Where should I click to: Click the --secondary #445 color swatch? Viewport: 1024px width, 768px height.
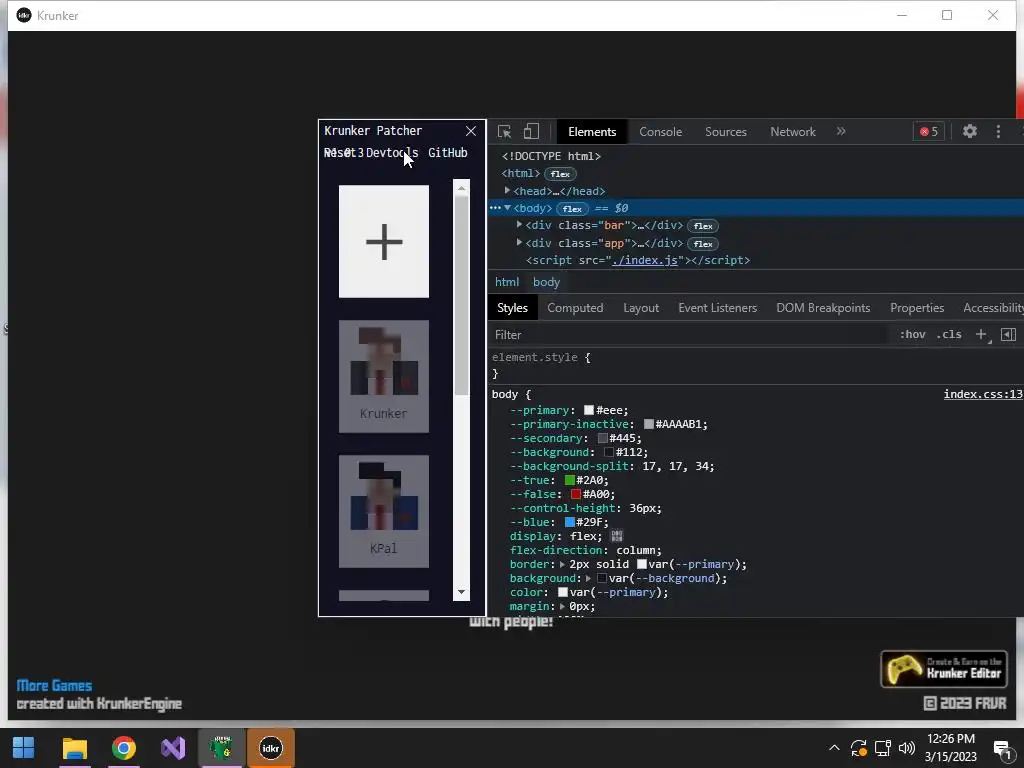click(x=602, y=438)
